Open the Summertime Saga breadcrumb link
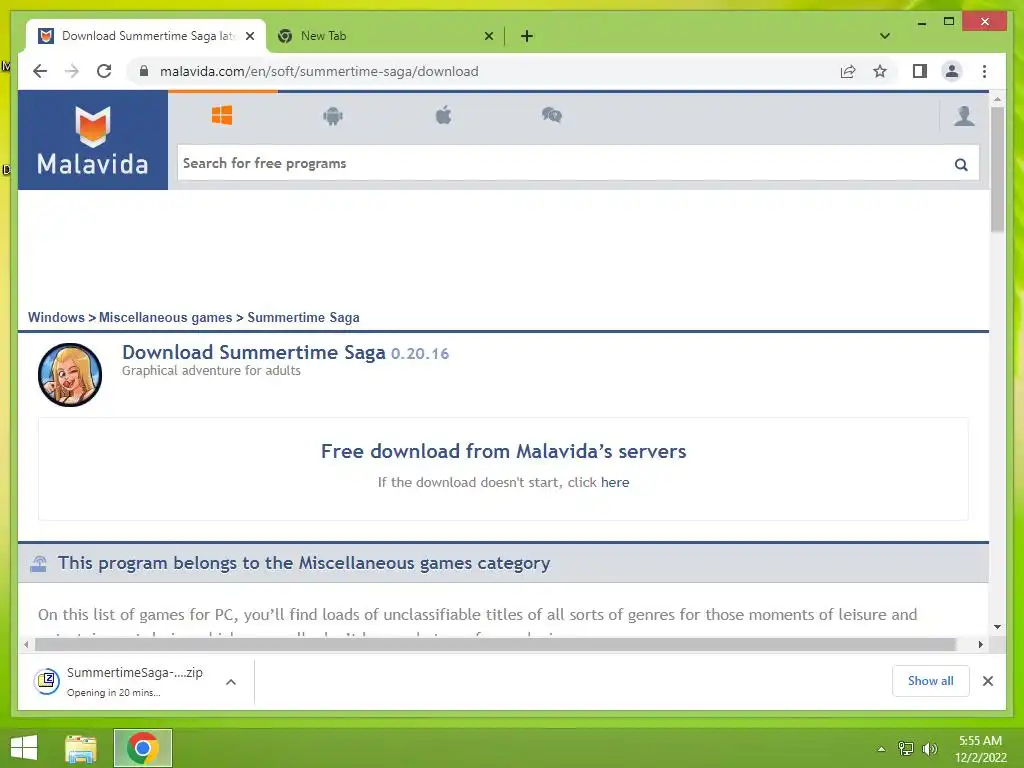Viewport: 1024px width, 768px height. coord(303,317)
